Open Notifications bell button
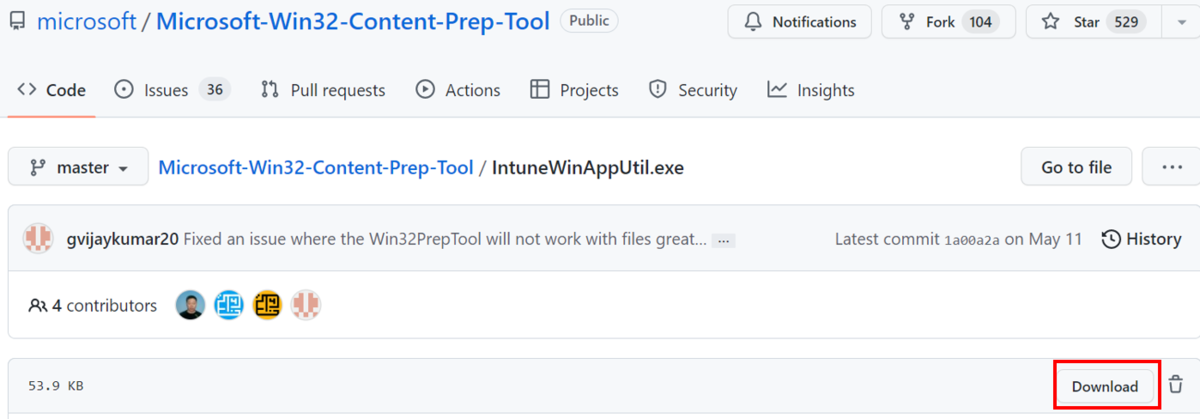Image resolution: width=1200 pixels, height=419 pixels. [799, 22]
